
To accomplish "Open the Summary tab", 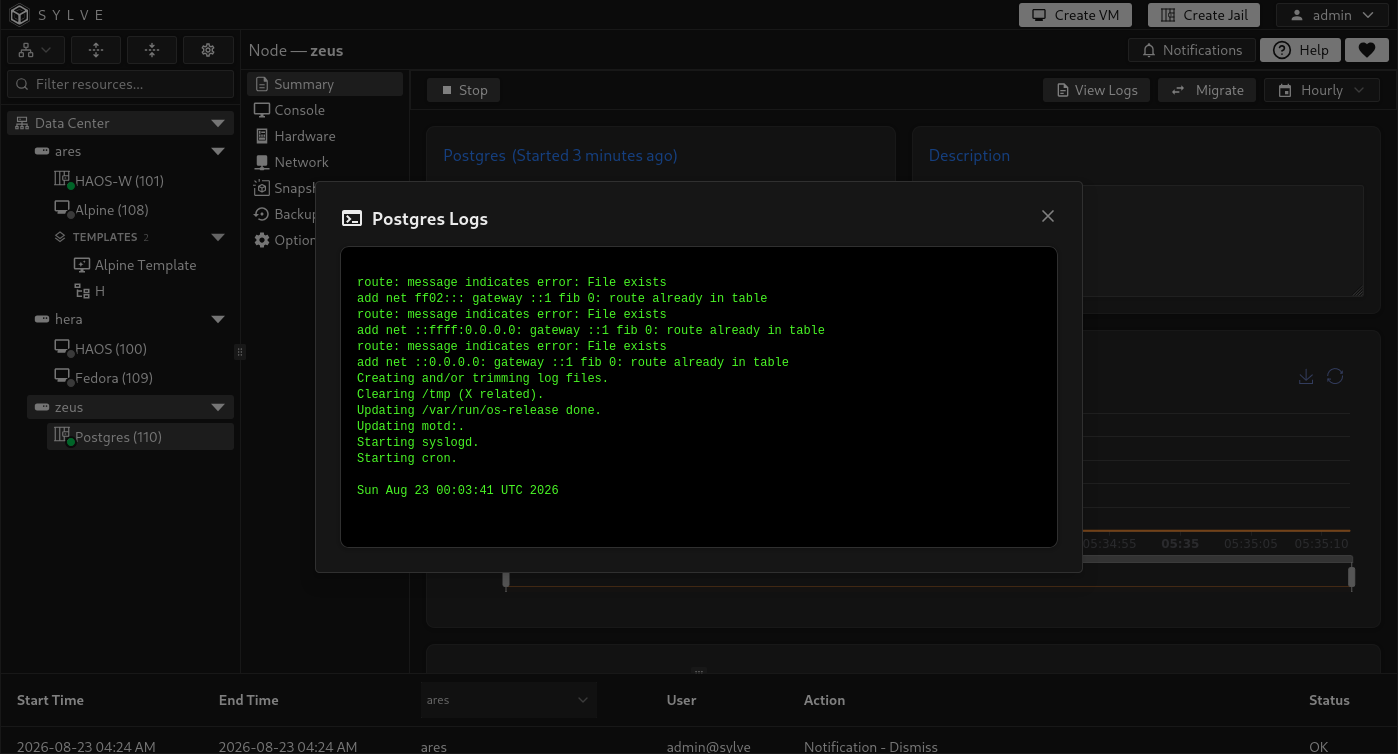I will 325,84.
